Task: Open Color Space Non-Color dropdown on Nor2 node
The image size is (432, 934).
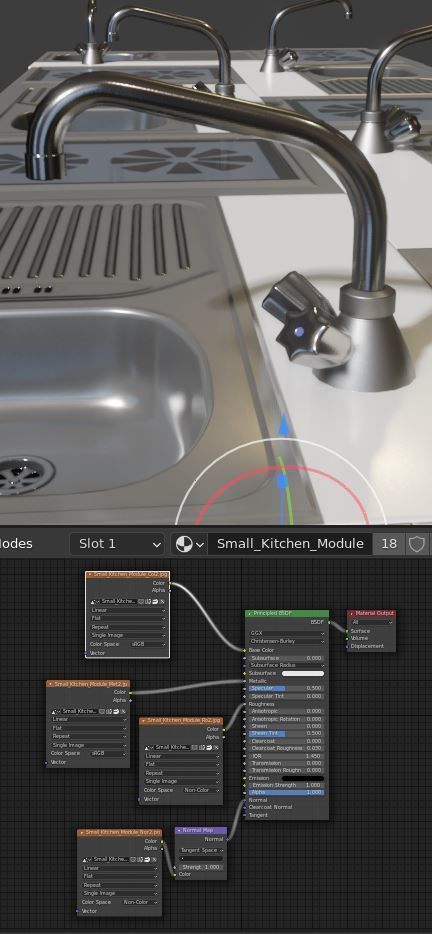Action: click(x=141, y=902)
